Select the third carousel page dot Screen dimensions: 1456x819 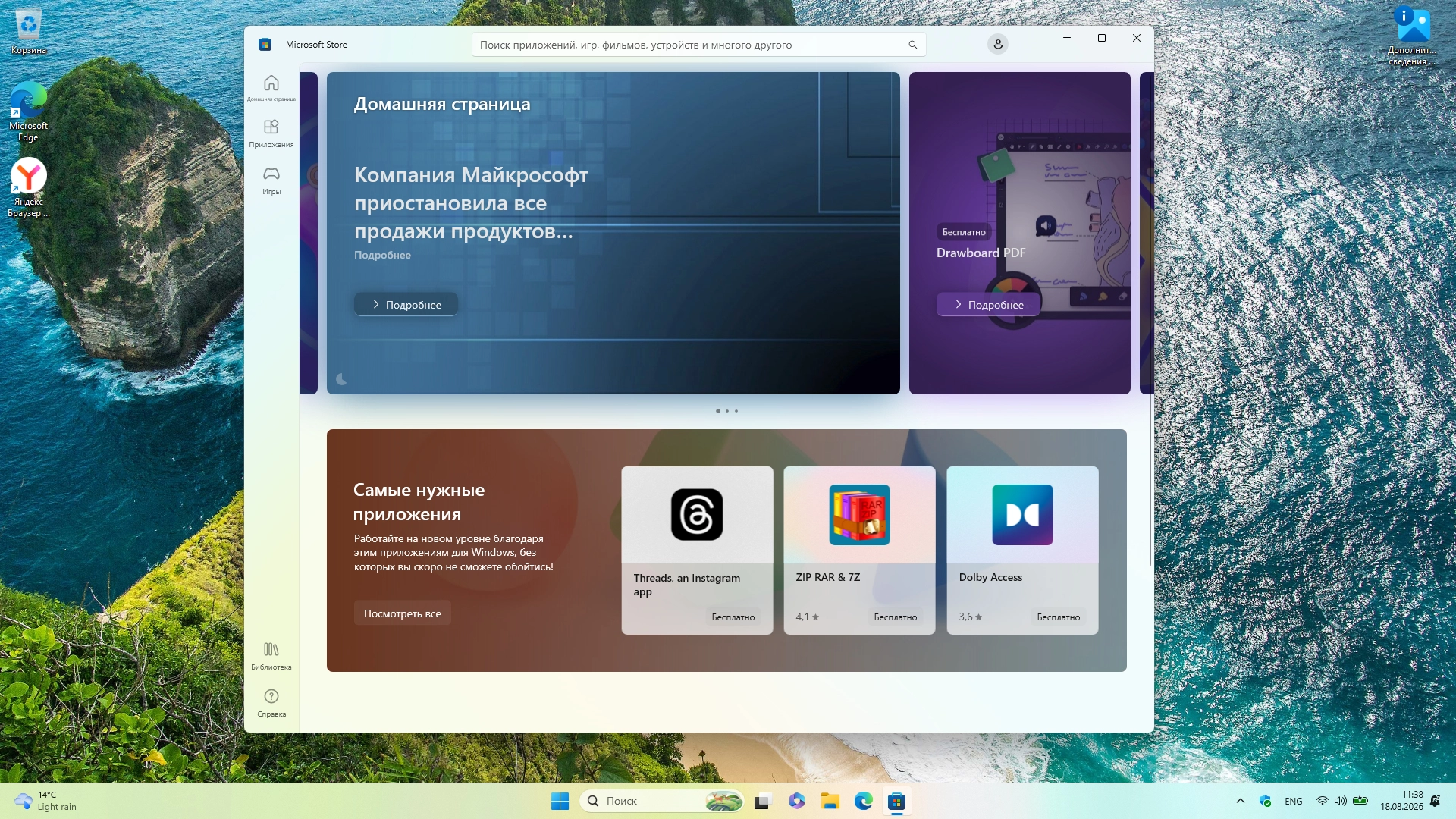(736, 411)
